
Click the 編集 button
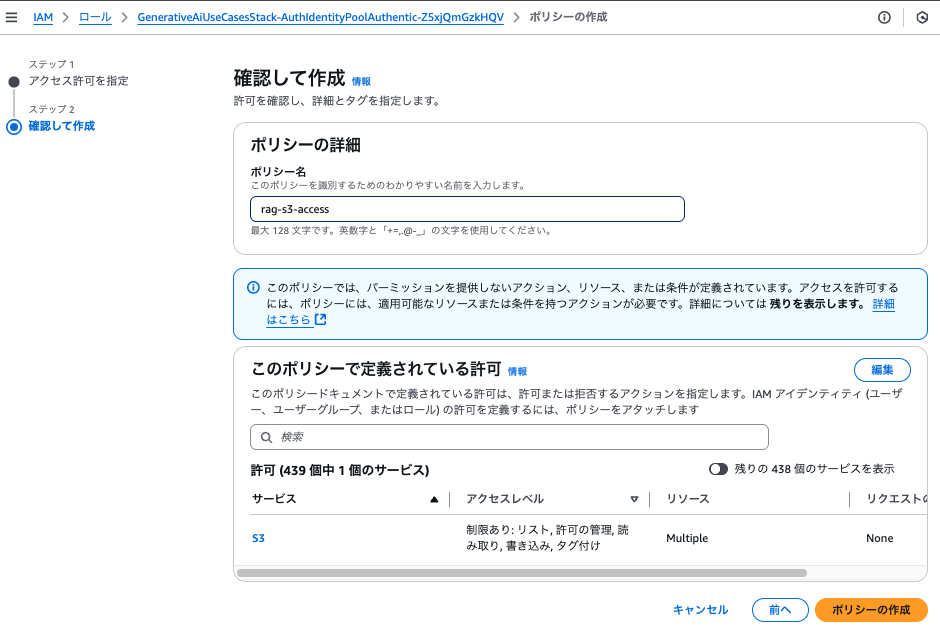pos(882,370)
